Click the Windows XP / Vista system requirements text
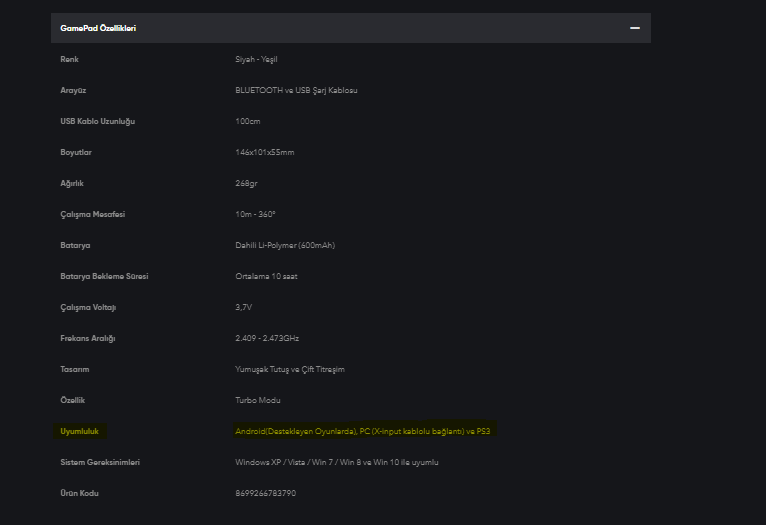The image size is (766, 525). 336,463
